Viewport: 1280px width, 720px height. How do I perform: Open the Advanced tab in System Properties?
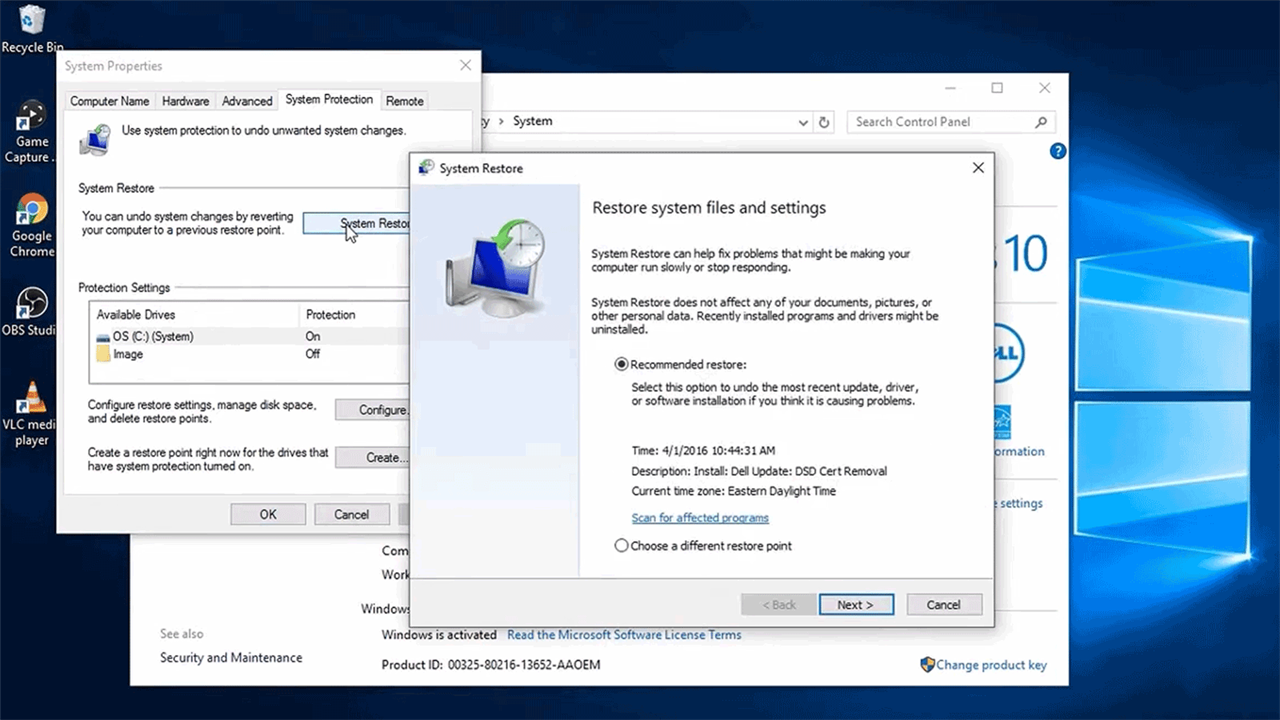pos(247,101)
